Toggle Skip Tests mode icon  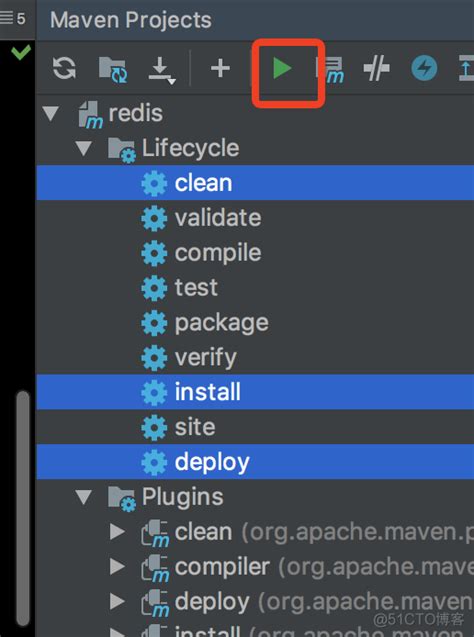(377, 68)
